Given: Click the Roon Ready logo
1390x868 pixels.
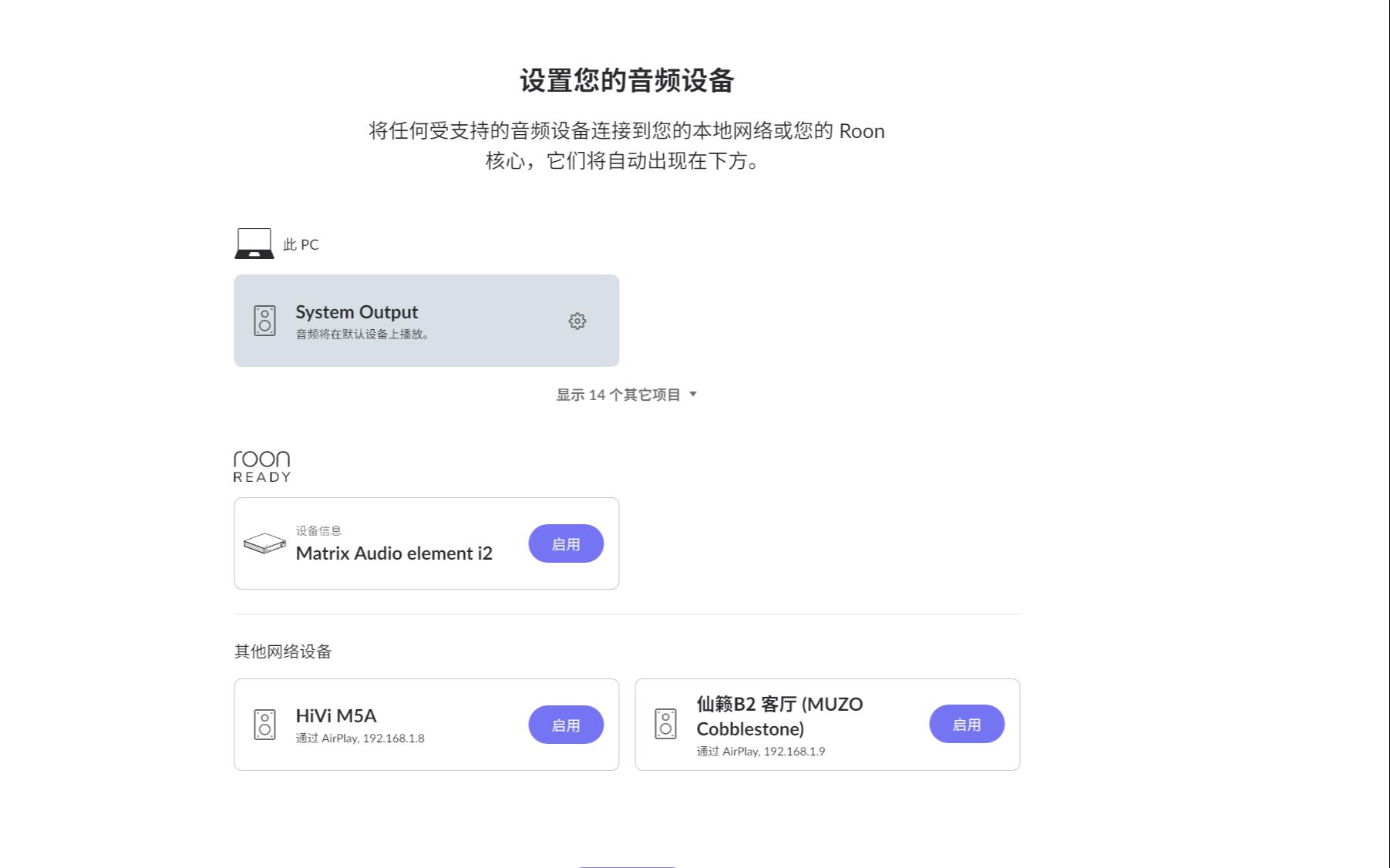Looking at the screenshot, I should click(x=262, y=466).
